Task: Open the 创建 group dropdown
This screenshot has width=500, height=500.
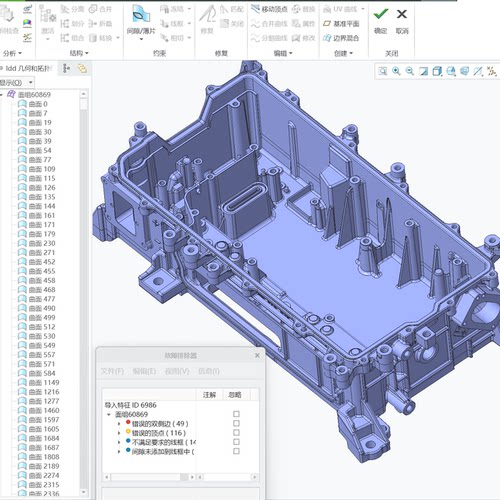Action: click(x=343, y=53)
